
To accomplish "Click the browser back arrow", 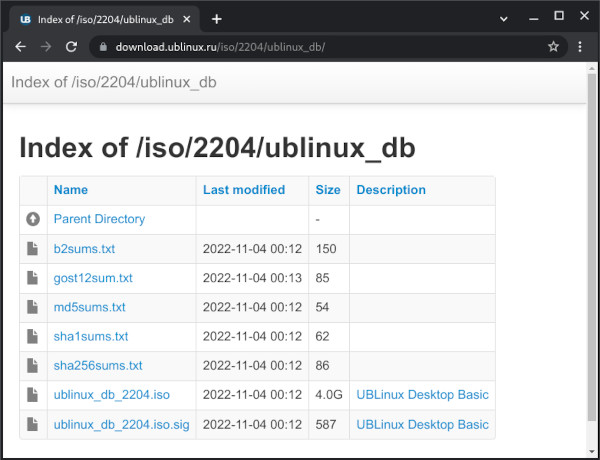I will click(20, 47).
